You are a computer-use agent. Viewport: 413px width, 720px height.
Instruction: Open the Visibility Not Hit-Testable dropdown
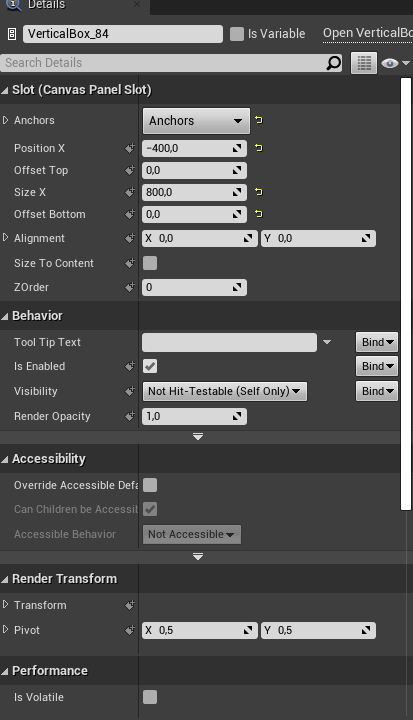(x=224, y=392)
